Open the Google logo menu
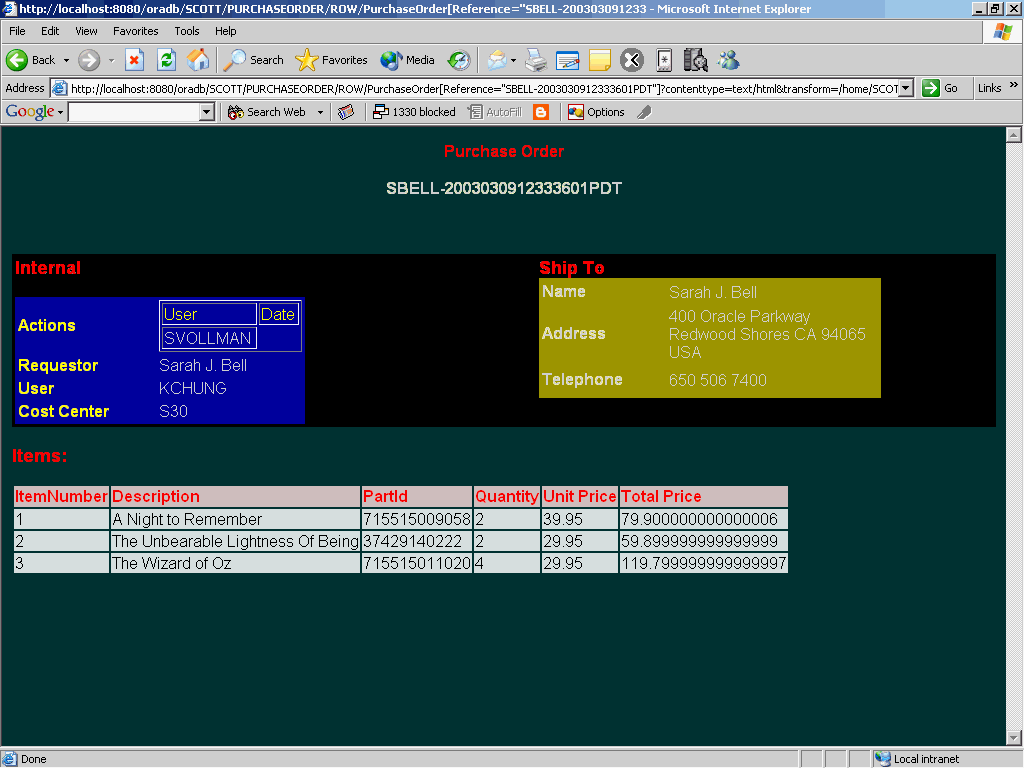This screenshot has height=768, width=1024. [30, 112]
